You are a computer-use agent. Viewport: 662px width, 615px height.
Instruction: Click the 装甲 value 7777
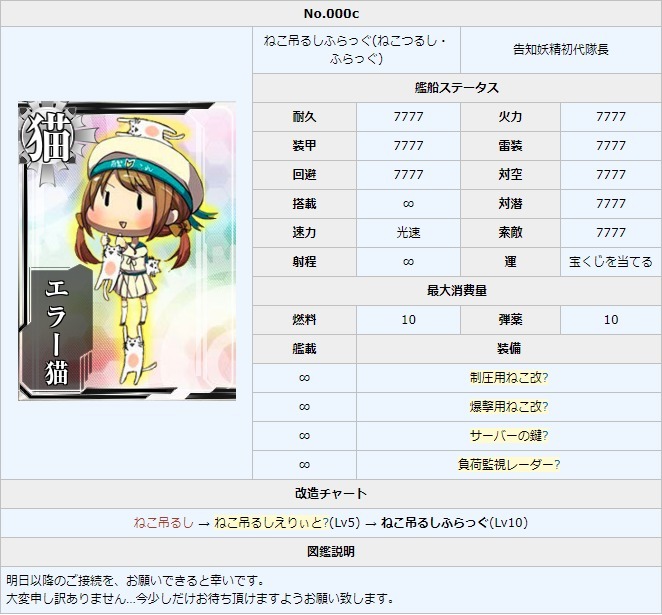point(408,146)
